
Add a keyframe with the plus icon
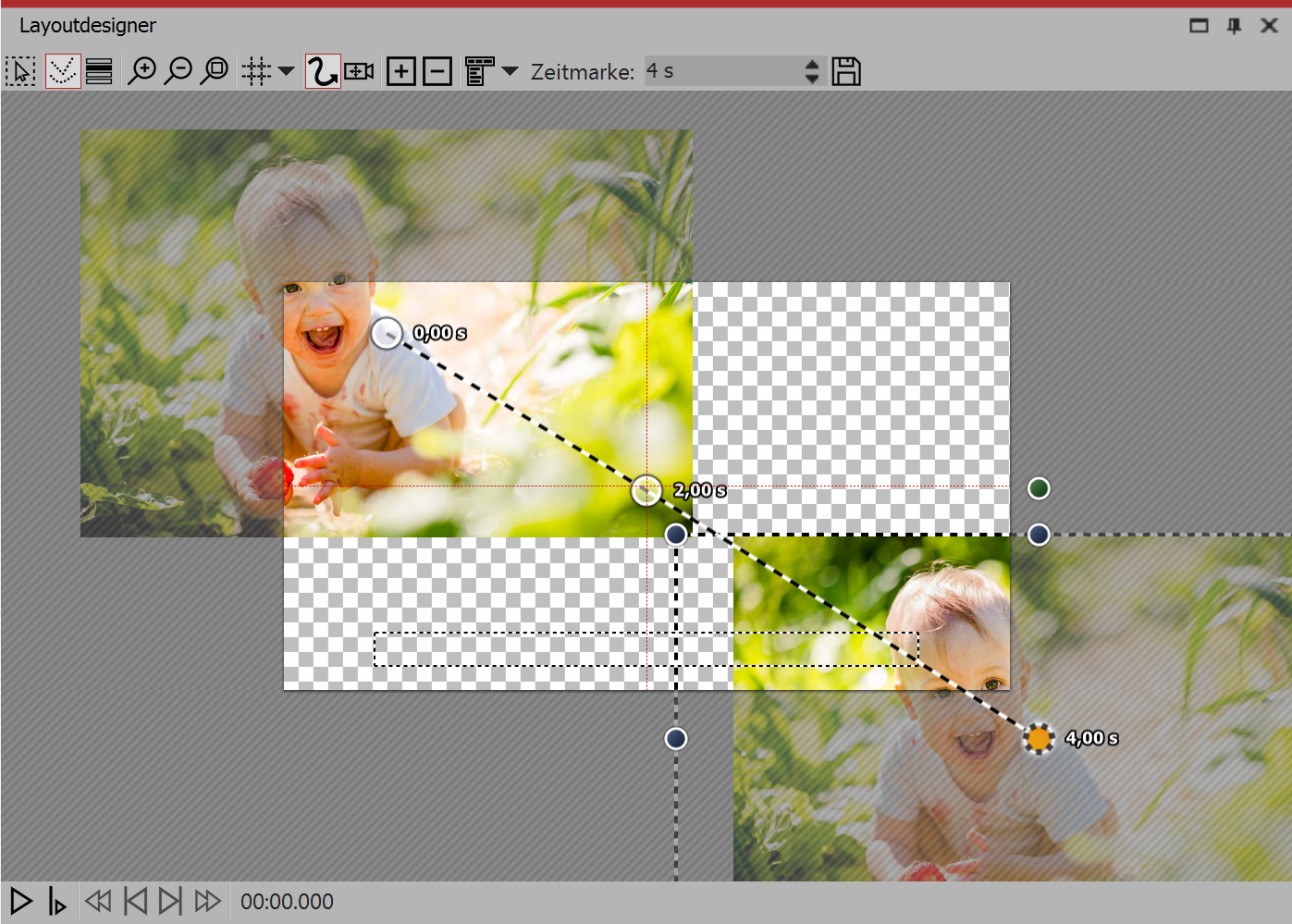coord(400,71)
